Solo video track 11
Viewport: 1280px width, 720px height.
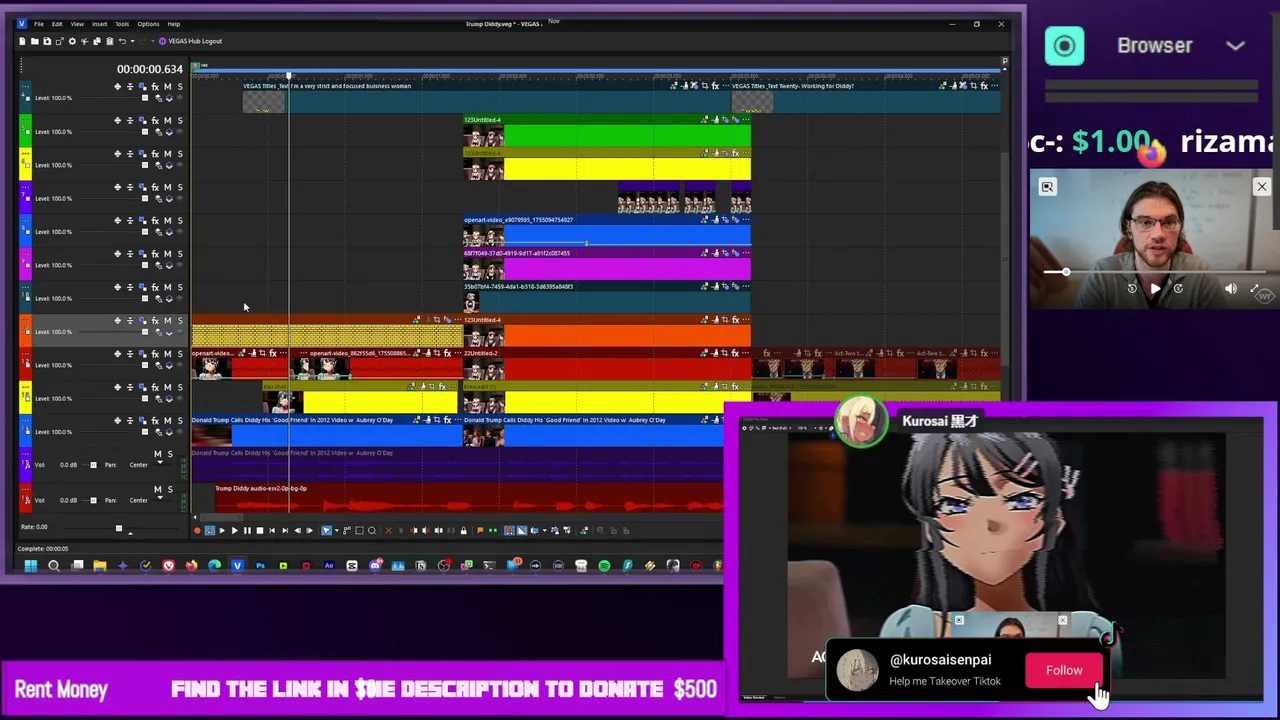point(180,320)
